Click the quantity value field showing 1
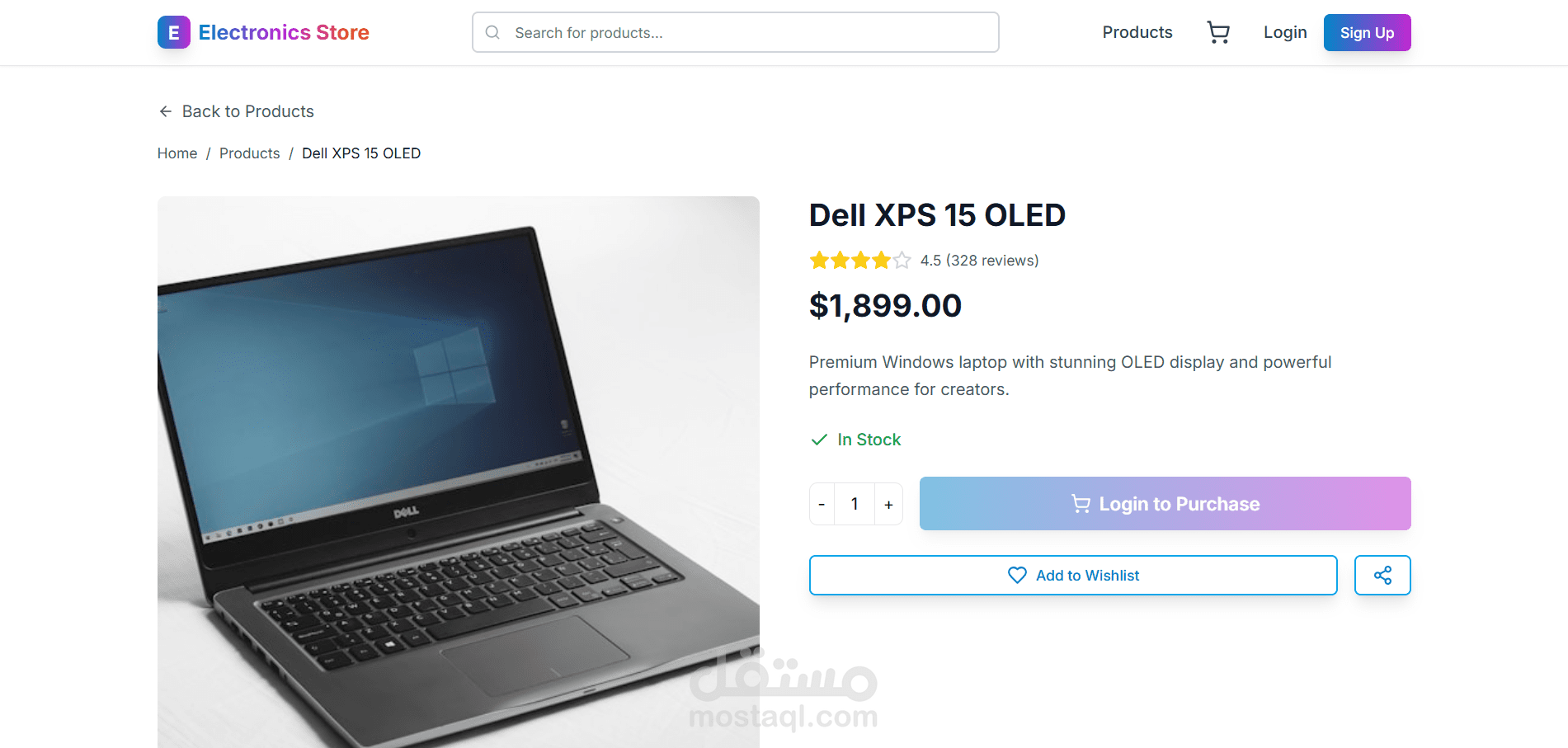Image resolution: width=1568 pixels, height=748 pixels. pyautogui.click(x=855, y=504)
